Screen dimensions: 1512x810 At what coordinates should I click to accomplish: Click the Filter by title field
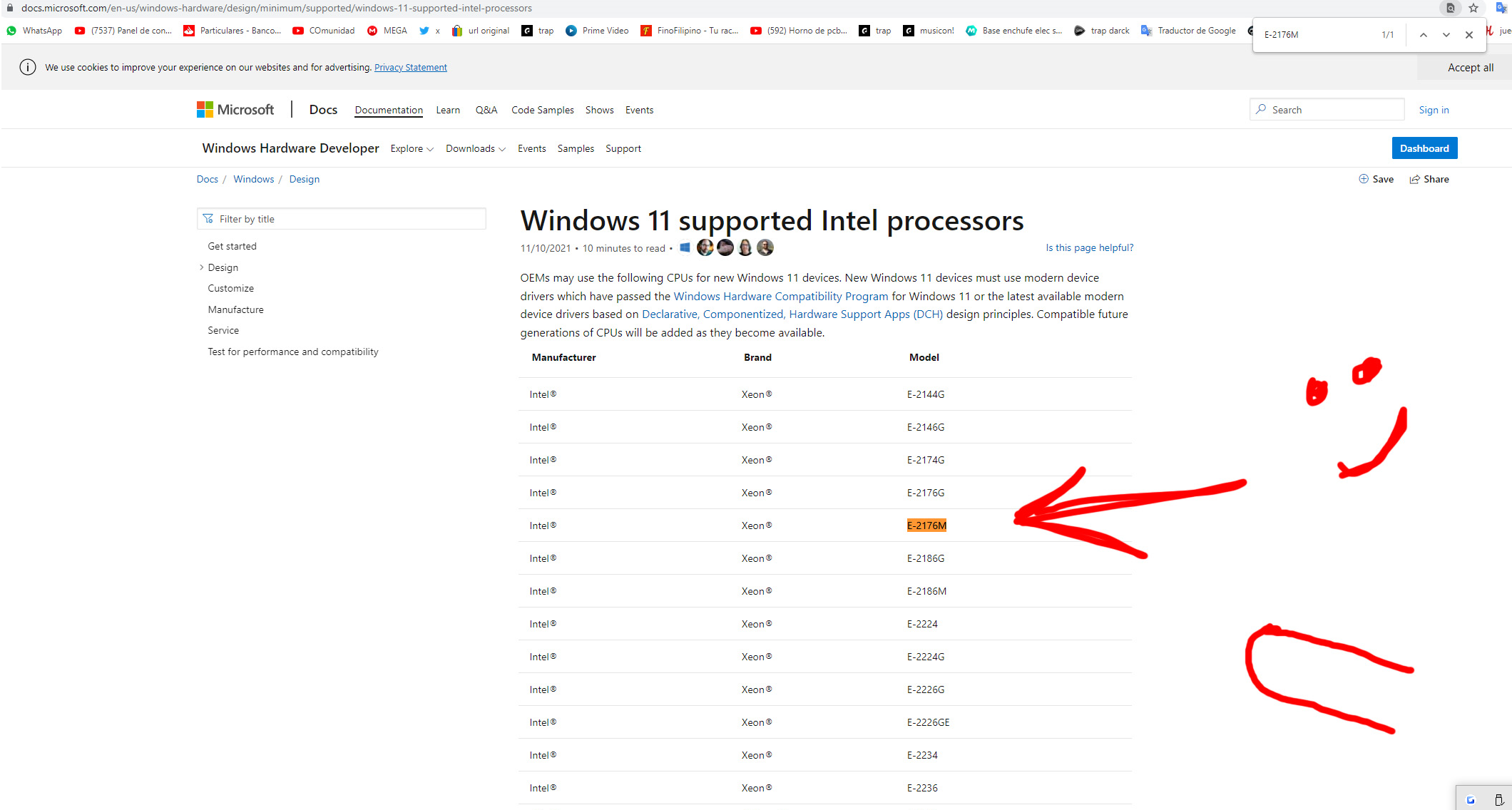tap(341, 219)
